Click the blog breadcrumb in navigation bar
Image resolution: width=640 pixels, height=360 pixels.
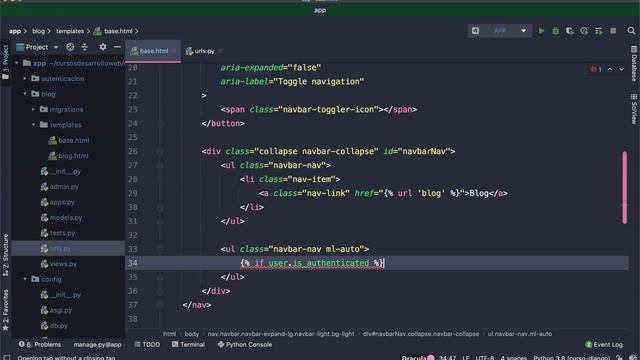(38, 31)
